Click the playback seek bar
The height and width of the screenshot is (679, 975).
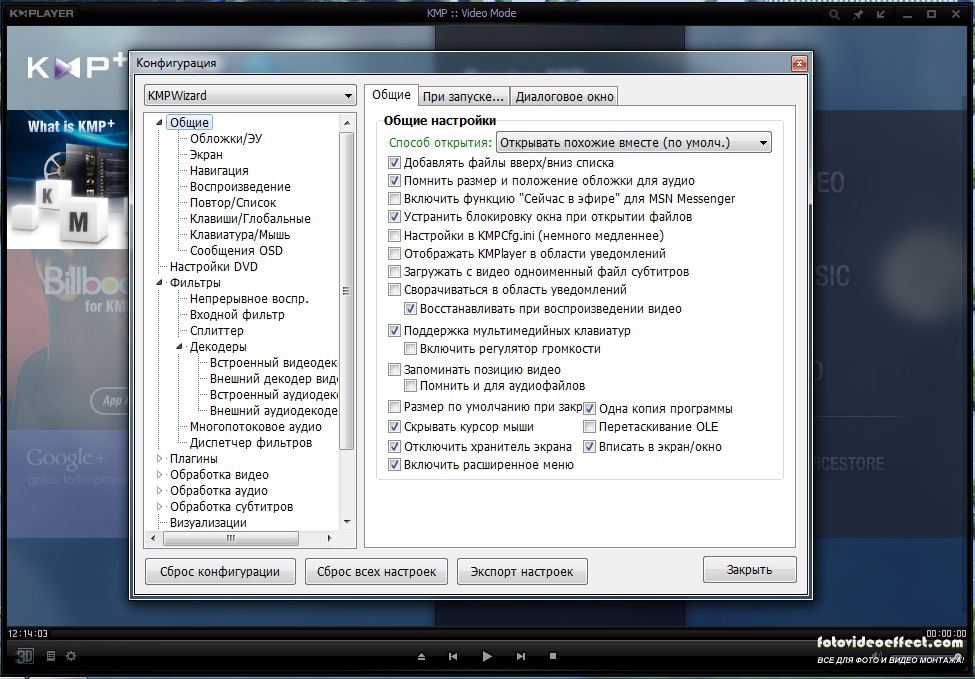[487, 634]
